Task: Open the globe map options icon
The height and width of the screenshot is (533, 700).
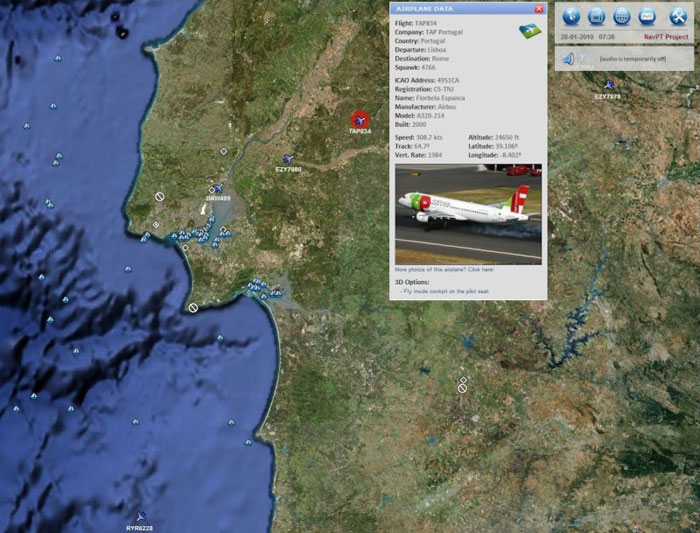Action: pyautogui.click(x=621, y=17)
